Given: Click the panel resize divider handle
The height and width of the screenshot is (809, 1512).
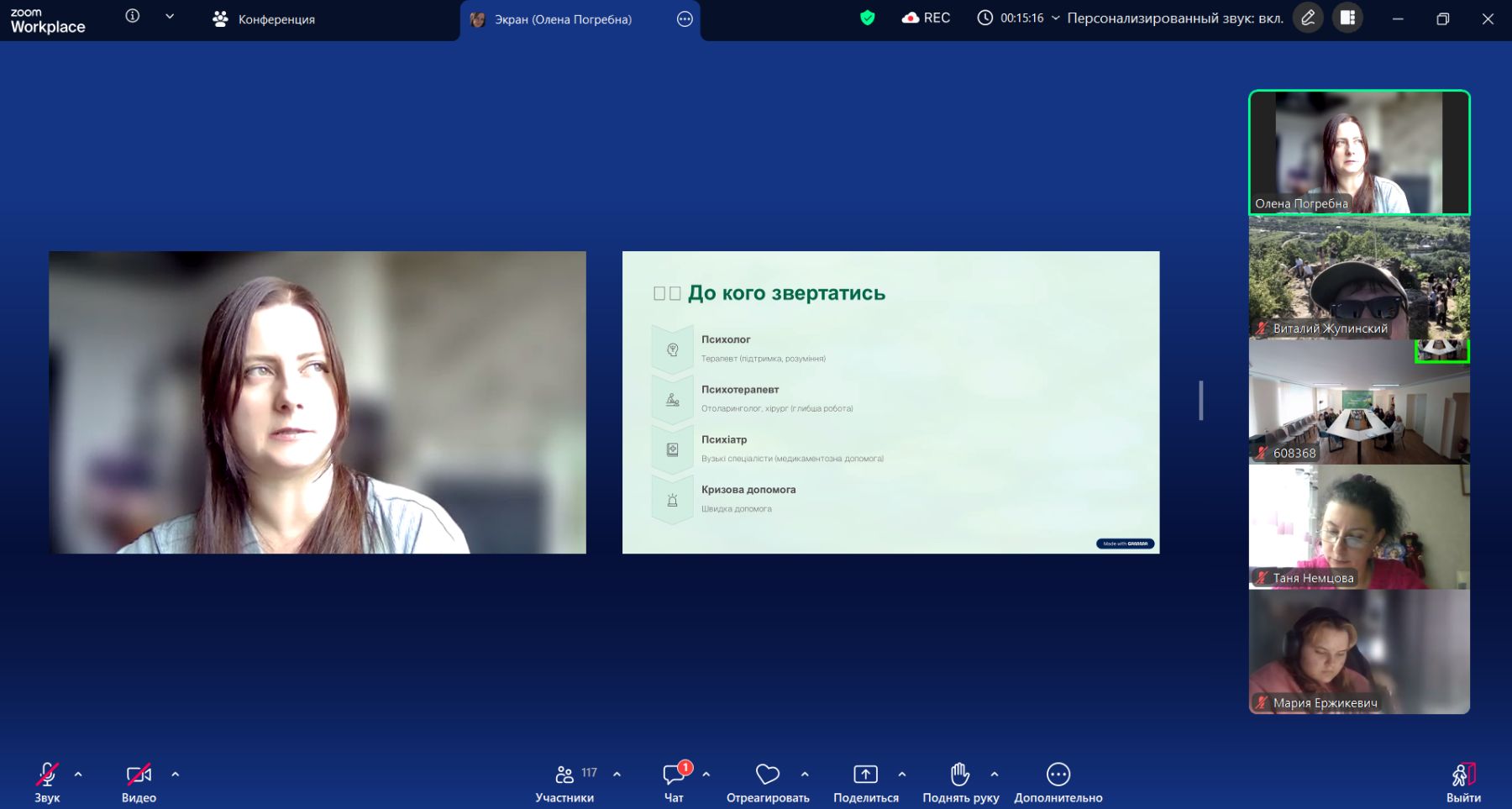Looking at the screenshot, I should click(1201, 401).
